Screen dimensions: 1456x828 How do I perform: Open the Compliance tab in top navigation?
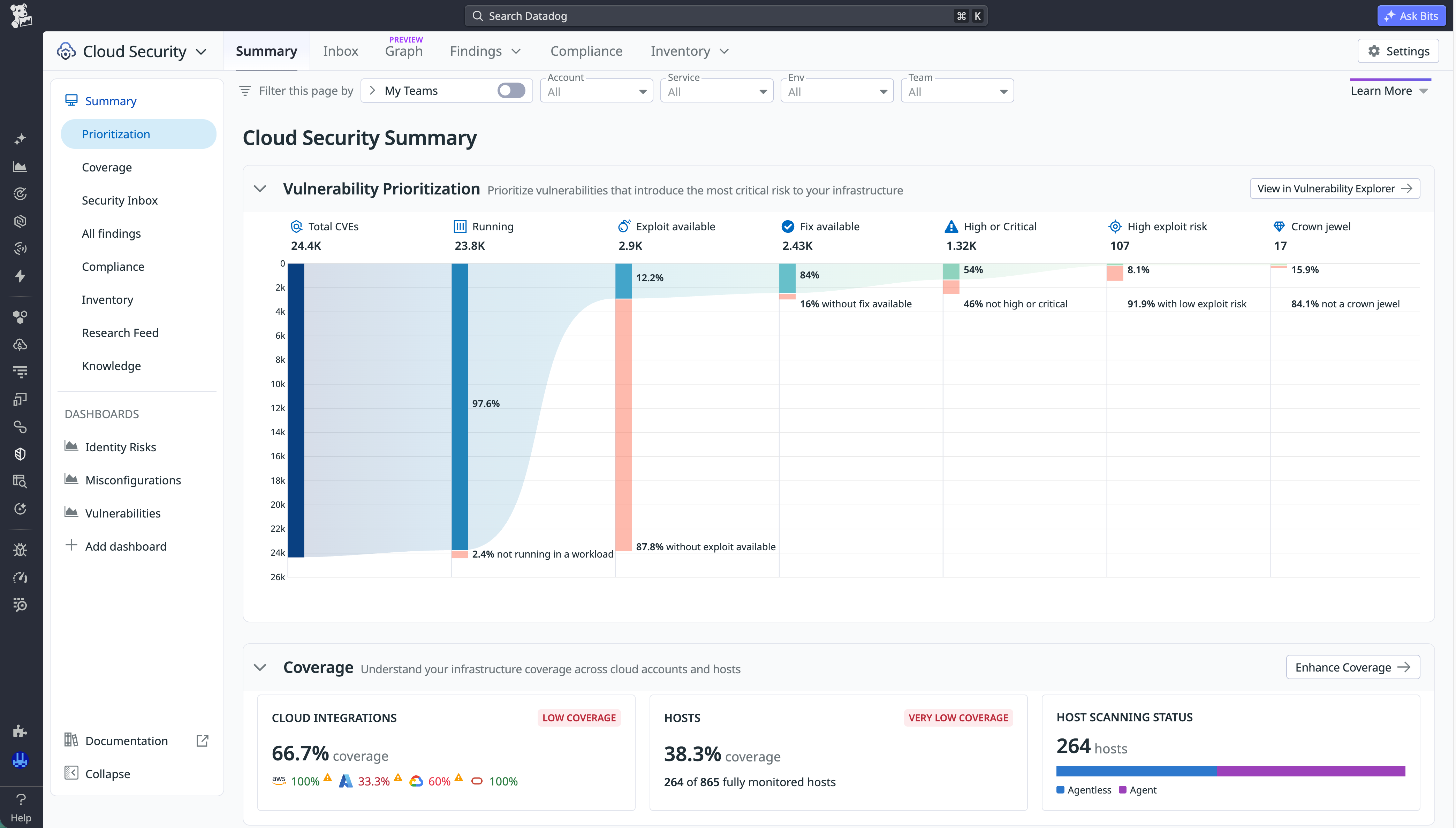click(x=586, y=51)
